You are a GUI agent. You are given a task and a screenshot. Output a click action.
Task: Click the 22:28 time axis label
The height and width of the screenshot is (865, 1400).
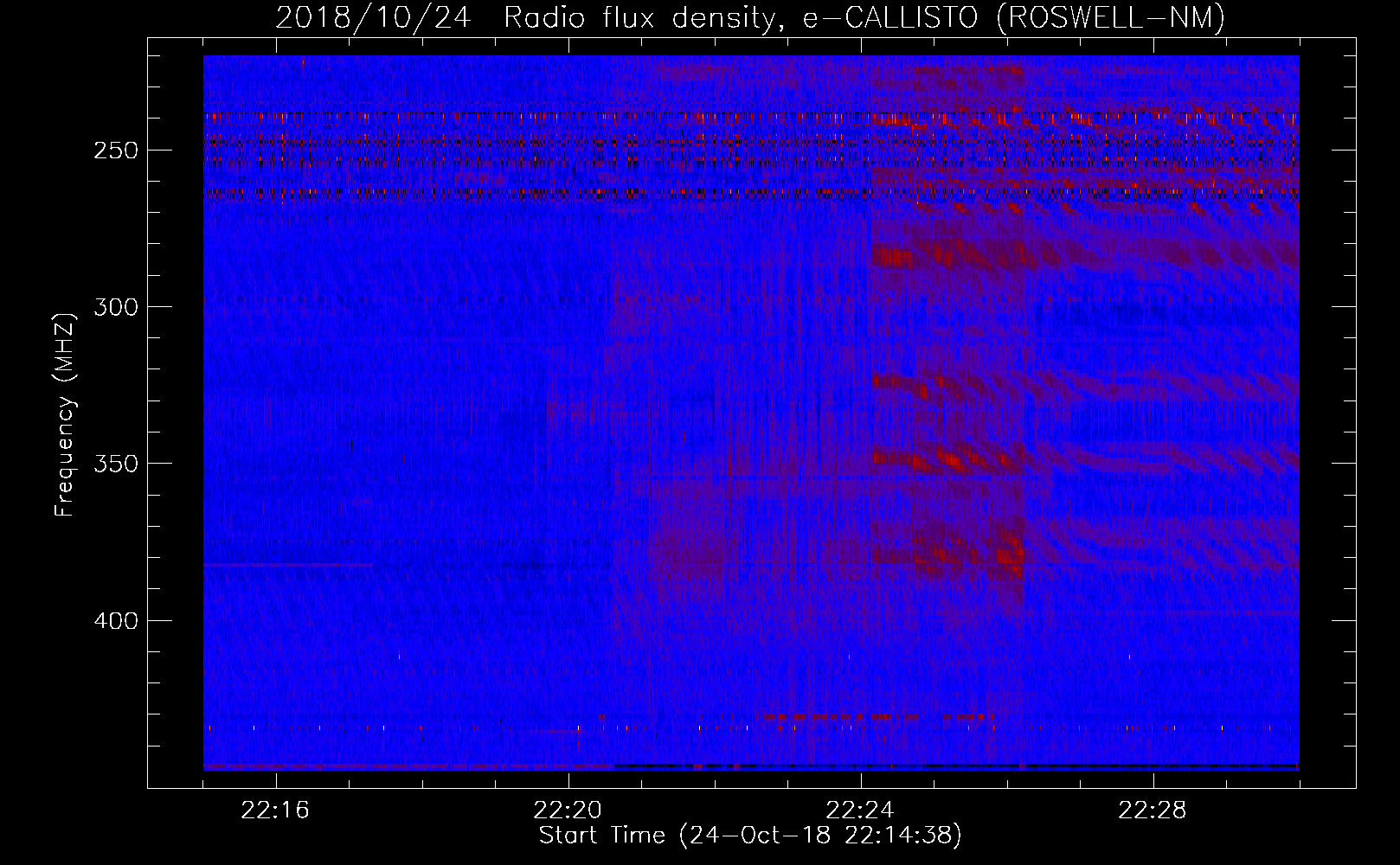pyautogui.click(x=1153, y=811)
